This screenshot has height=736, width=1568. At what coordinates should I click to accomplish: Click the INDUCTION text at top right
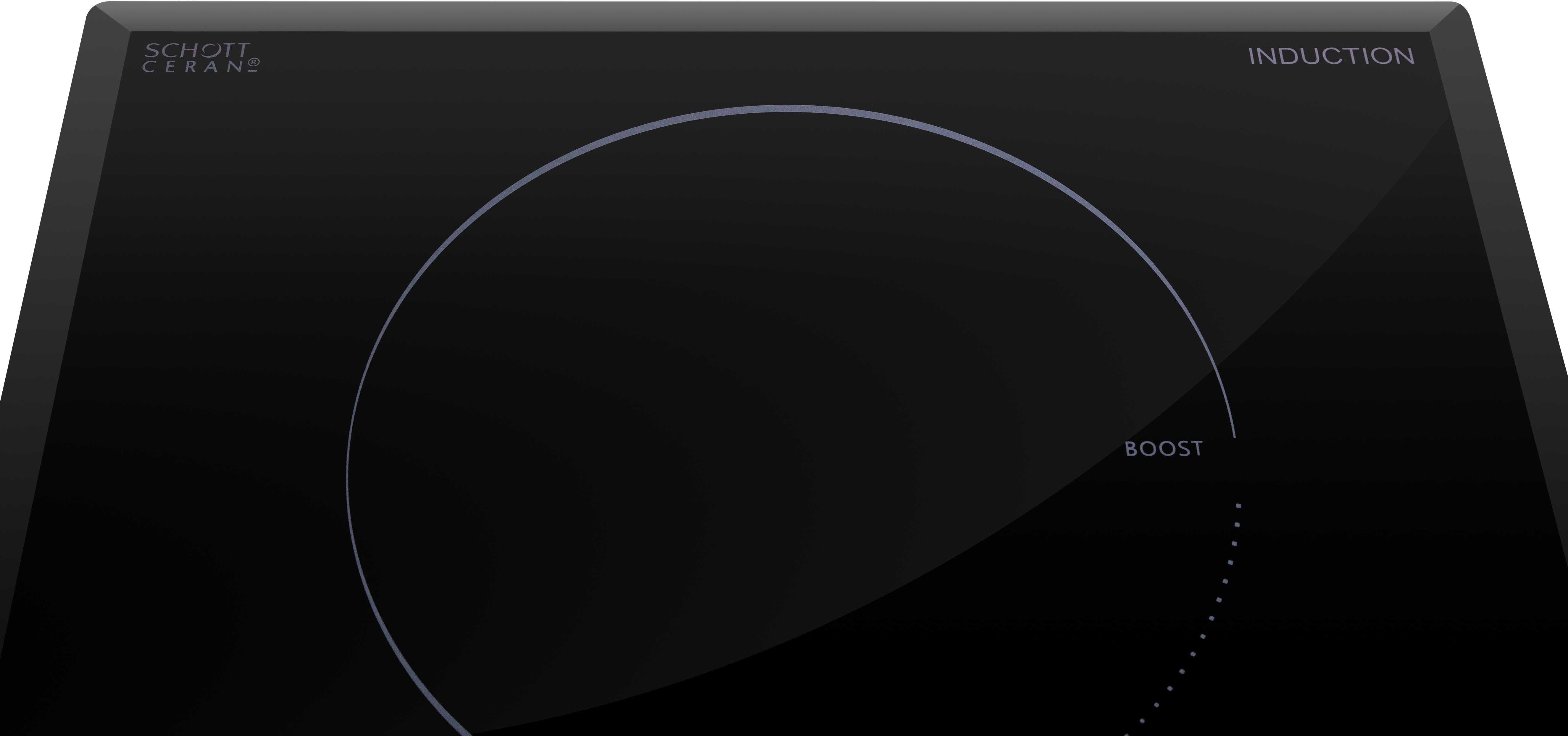[1331, 56]
